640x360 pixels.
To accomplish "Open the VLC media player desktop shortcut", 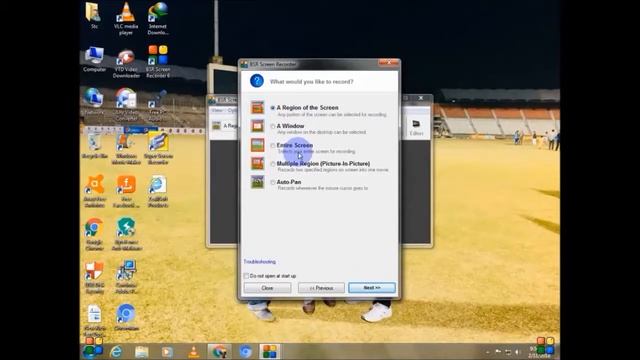I will (x=126, y=18).
